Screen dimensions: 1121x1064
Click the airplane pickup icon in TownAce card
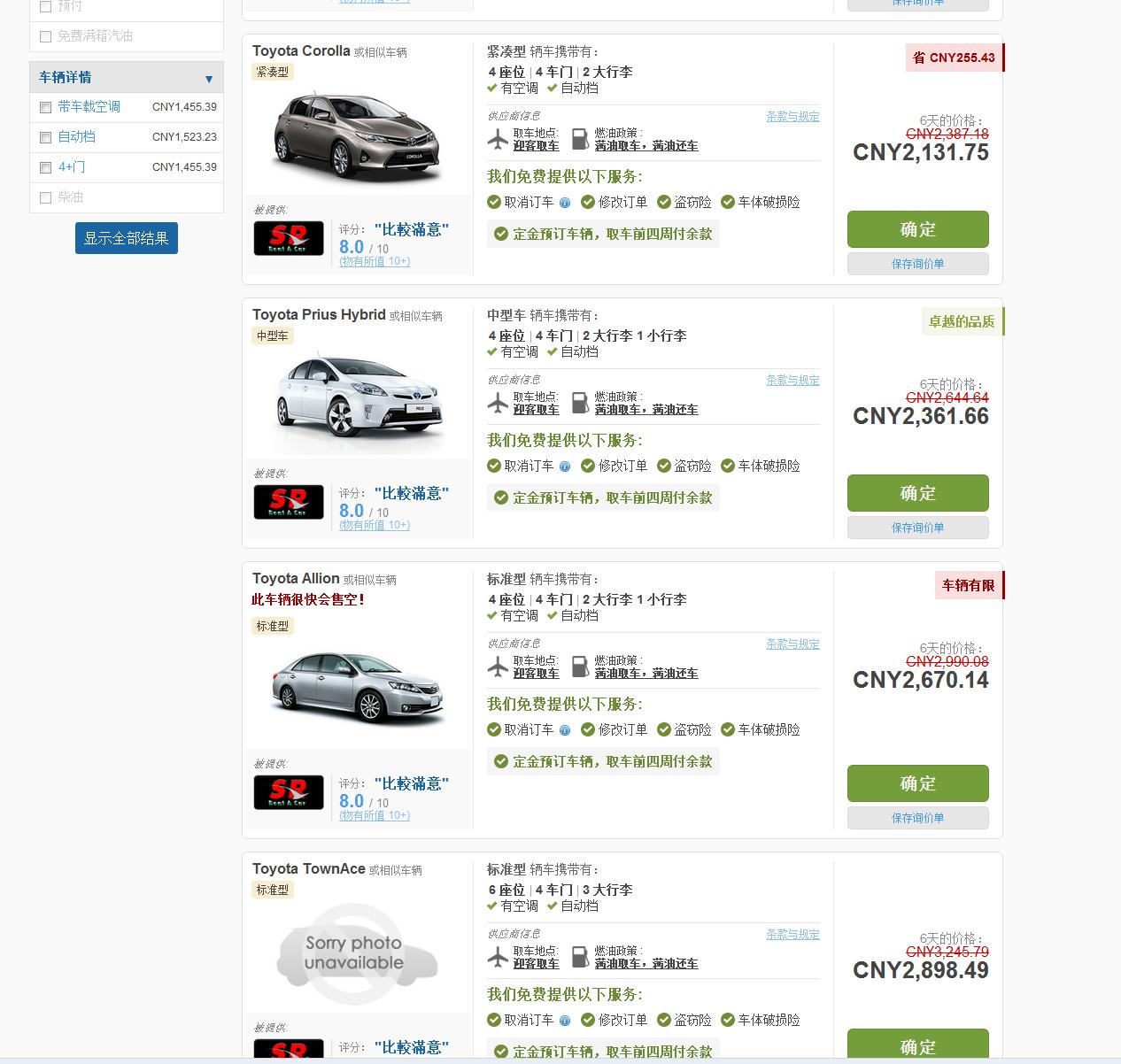[499, 957]
